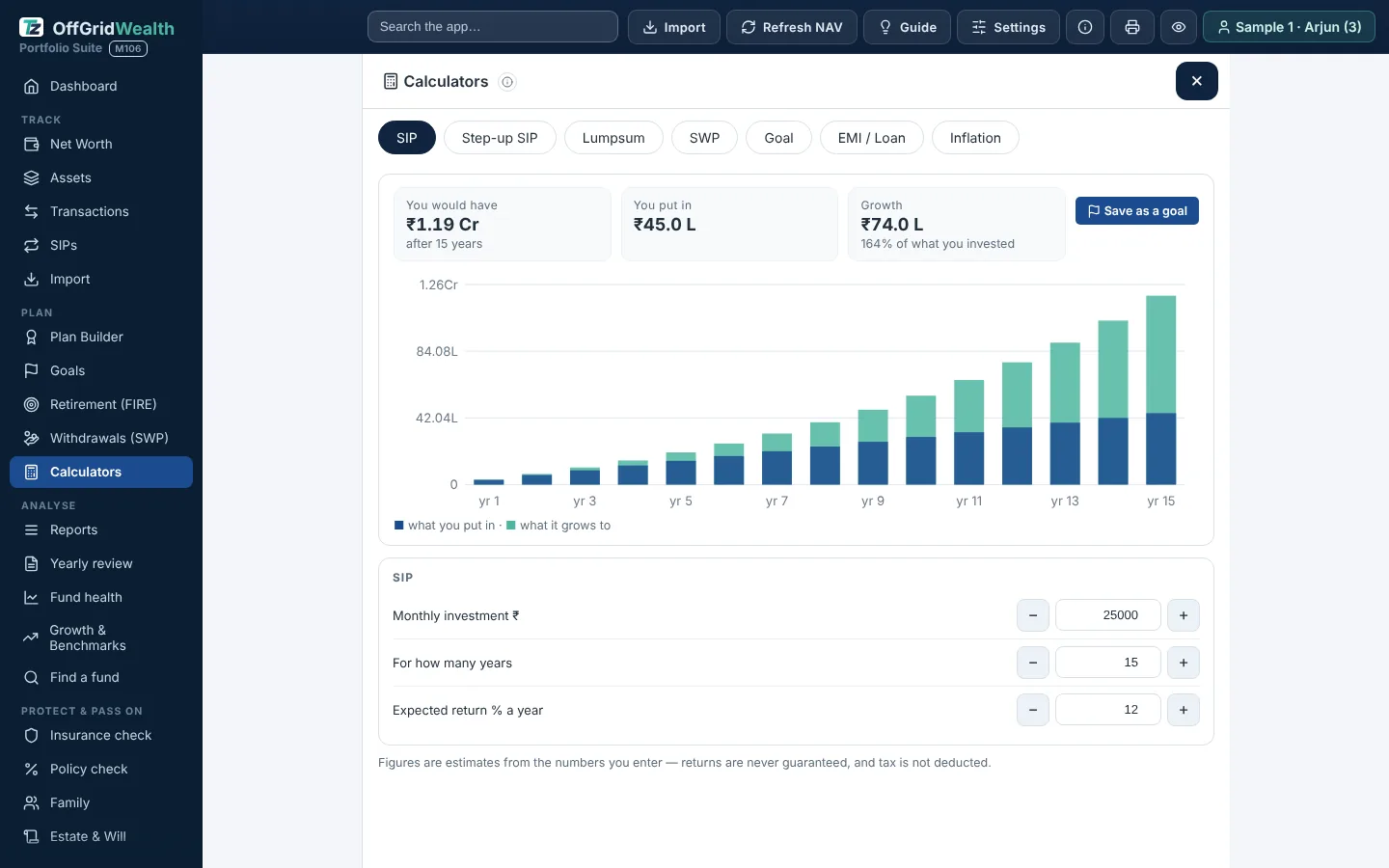Click the printer icon button
1389x868 pixels.
coord(1132,27)
